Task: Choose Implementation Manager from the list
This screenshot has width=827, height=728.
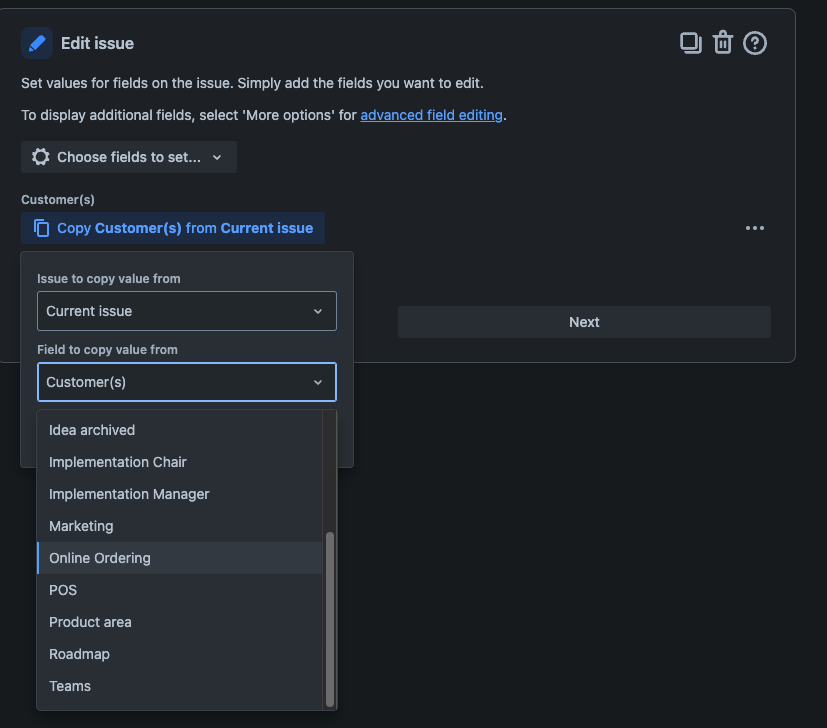Action: 129,494
